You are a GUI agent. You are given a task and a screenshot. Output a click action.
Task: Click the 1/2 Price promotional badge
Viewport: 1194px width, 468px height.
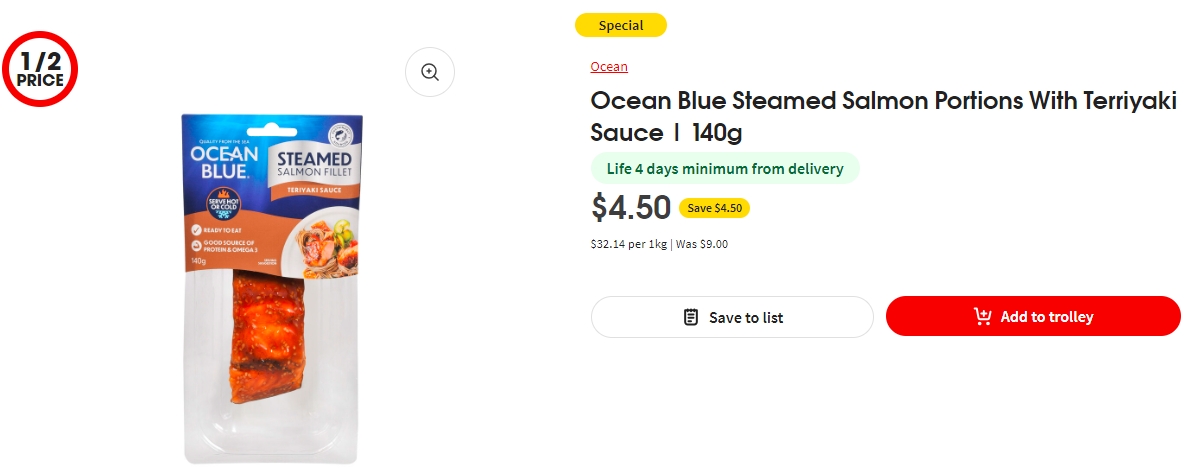pyautogui.click(x=40, y=68)
